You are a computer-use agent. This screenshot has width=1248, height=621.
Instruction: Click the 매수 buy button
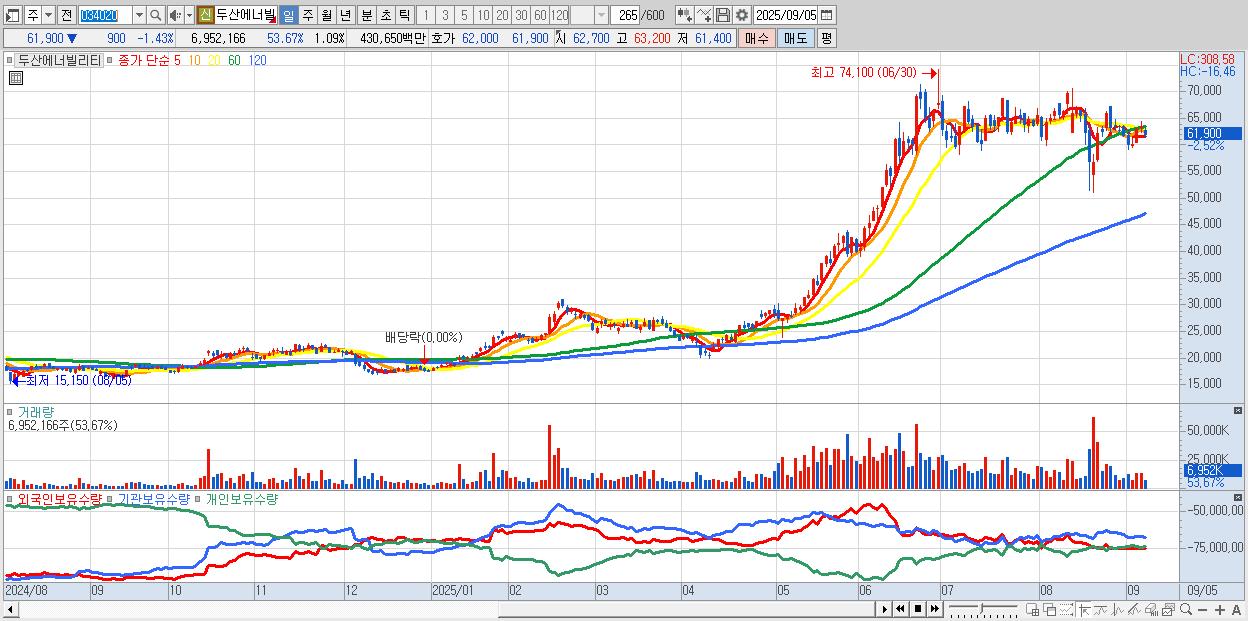point(757,38)
